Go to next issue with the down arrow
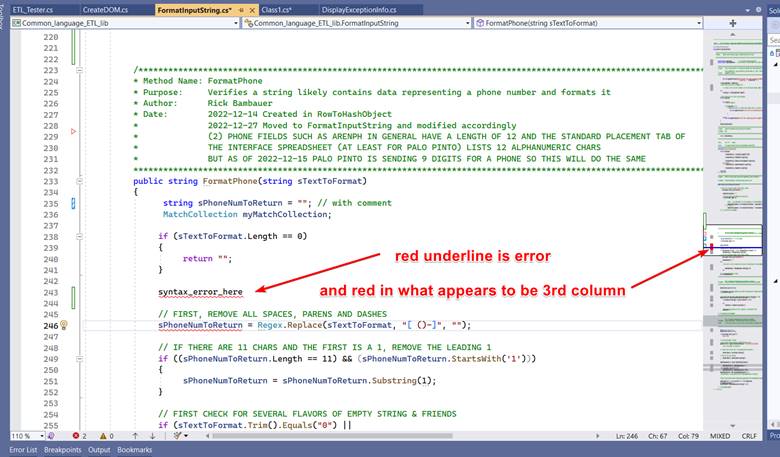Viewport: 780px width, 457px height. click(x=152, y=436)
